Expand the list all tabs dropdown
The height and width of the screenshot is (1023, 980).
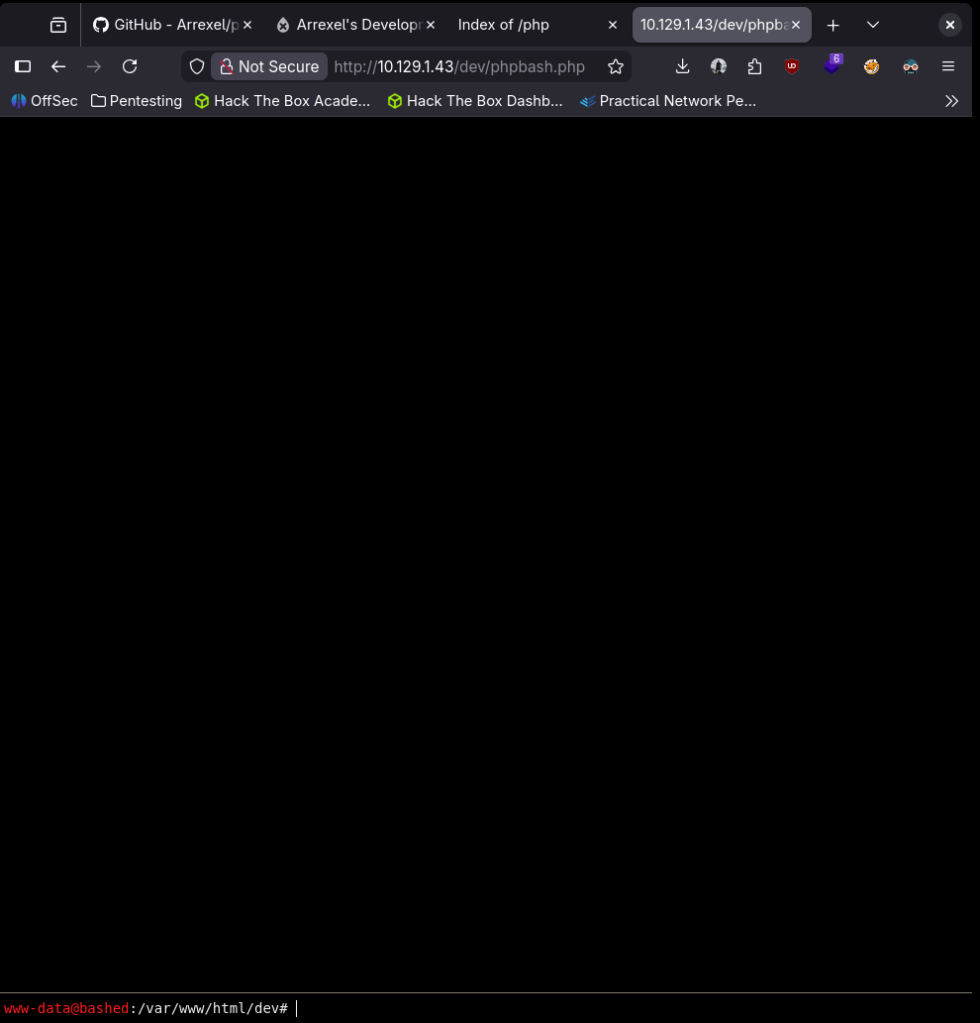[x=873, y=25]
